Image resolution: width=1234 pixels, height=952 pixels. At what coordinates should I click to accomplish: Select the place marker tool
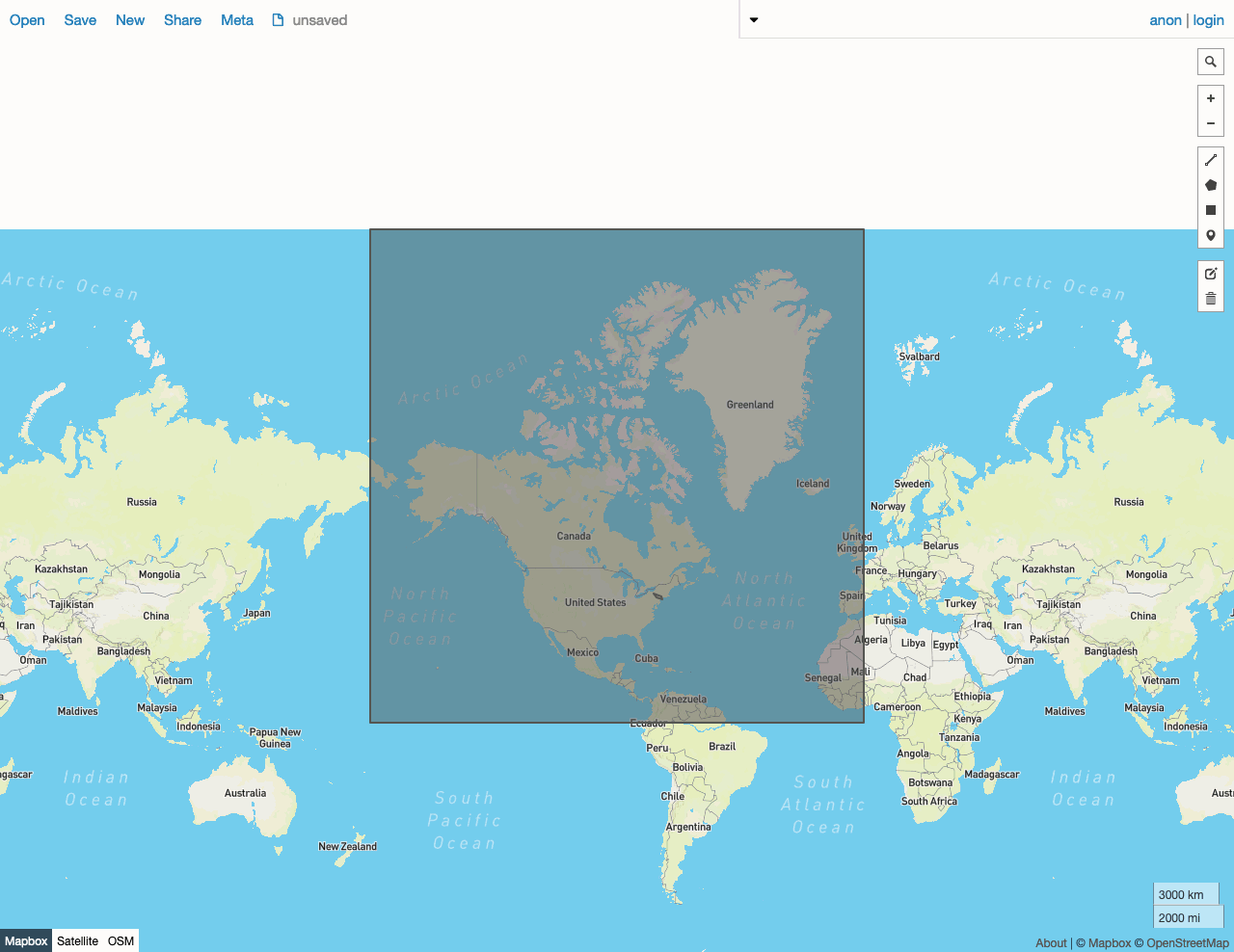coord(1211,235)
